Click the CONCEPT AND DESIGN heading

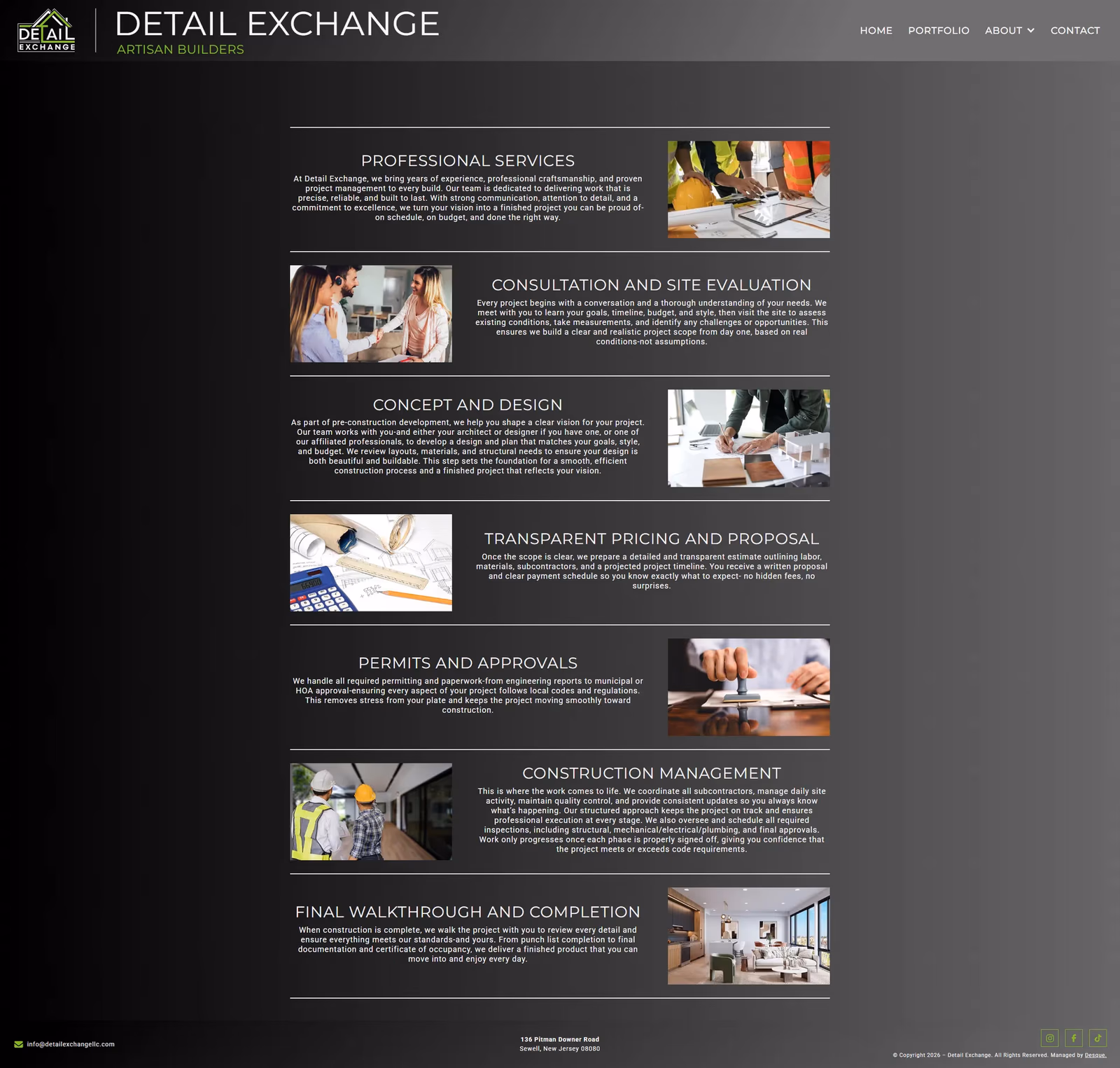[x=468, y=405]
